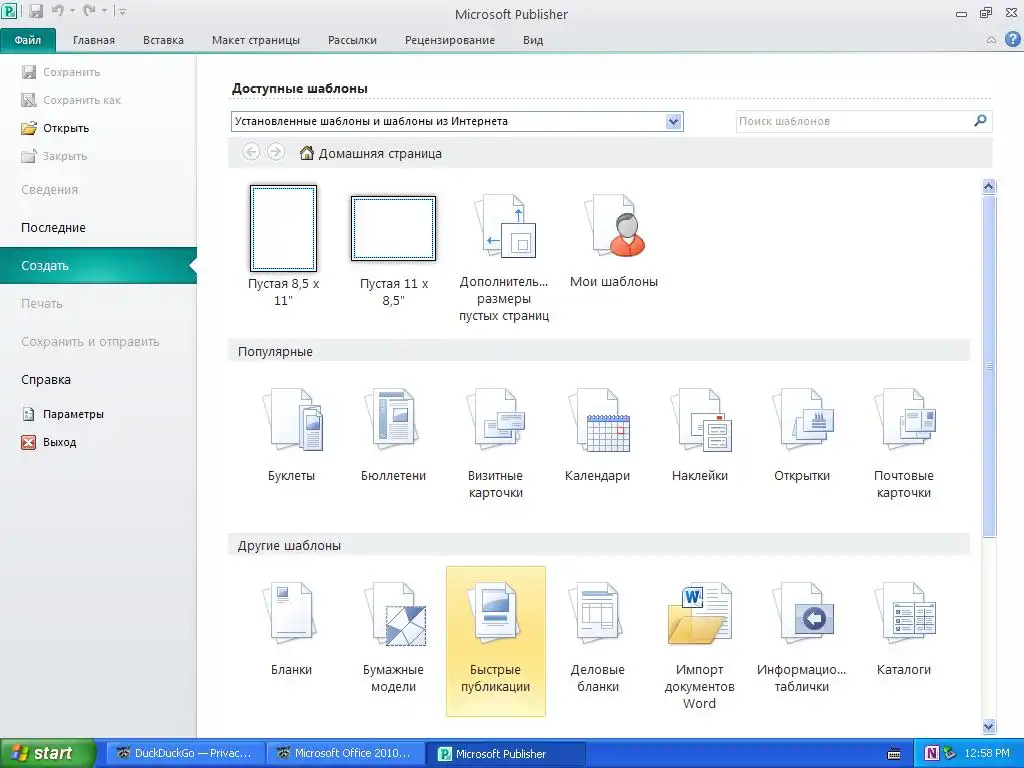1024x768 pixels.
Task: Choose the Почтовые карточки template icon
Action: pos(904,421)
